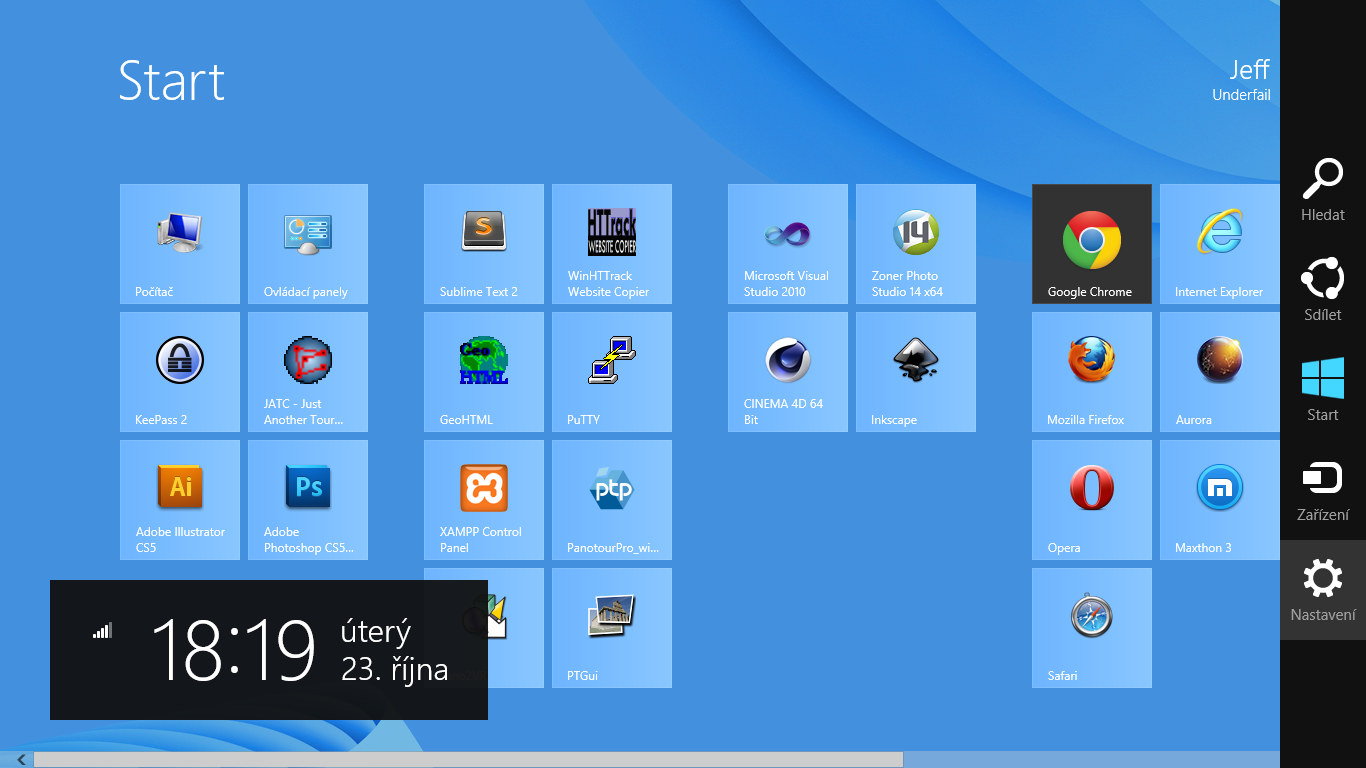Open XAMPP Control Panel tile
Viewport: 1366px width, 768px height.
click(x=483, y=499)
